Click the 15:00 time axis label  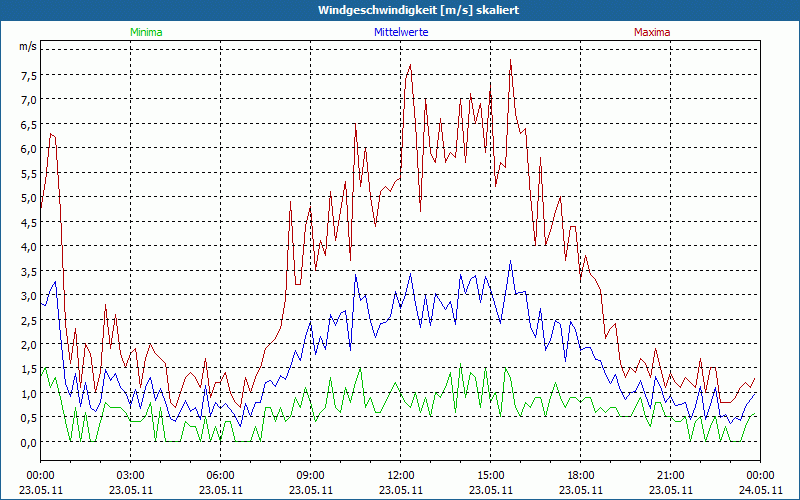tap(490, 476)
